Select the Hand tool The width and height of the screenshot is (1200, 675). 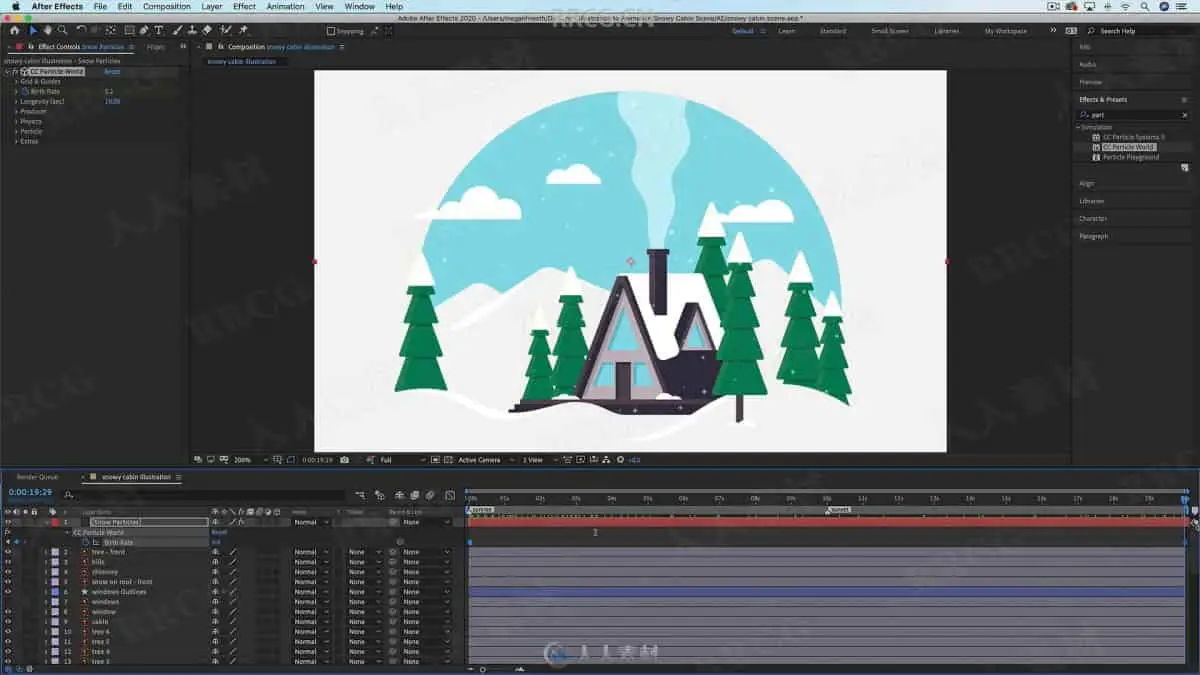pyautogui.click(x=47, y=31)
